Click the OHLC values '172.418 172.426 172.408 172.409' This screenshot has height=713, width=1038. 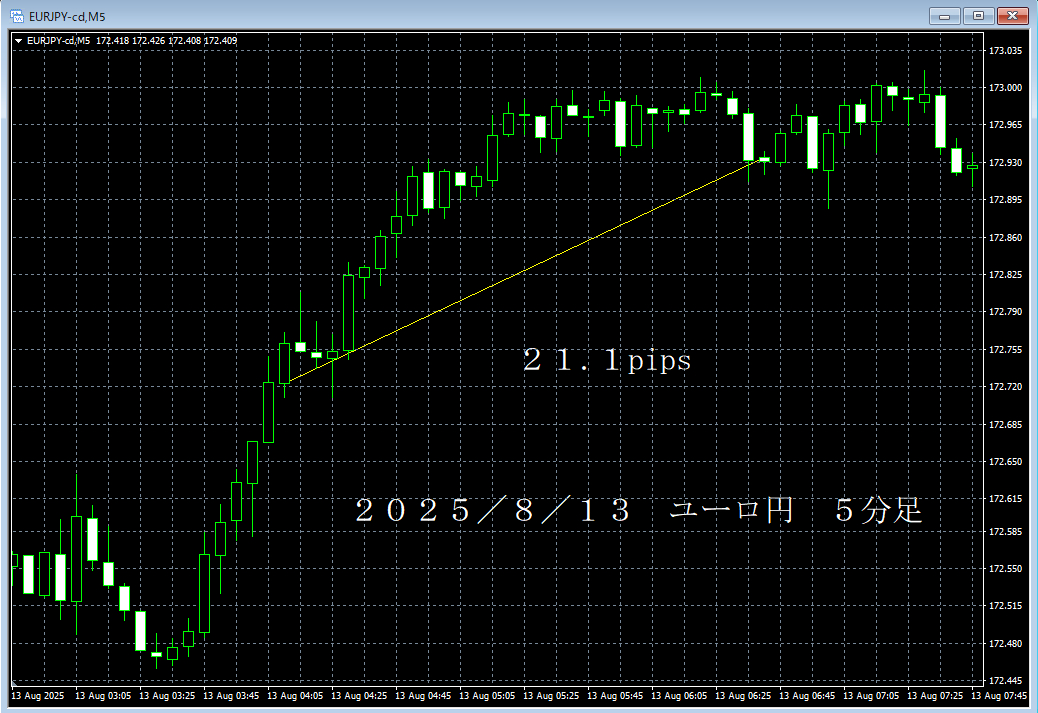click(x=166, y=41)
